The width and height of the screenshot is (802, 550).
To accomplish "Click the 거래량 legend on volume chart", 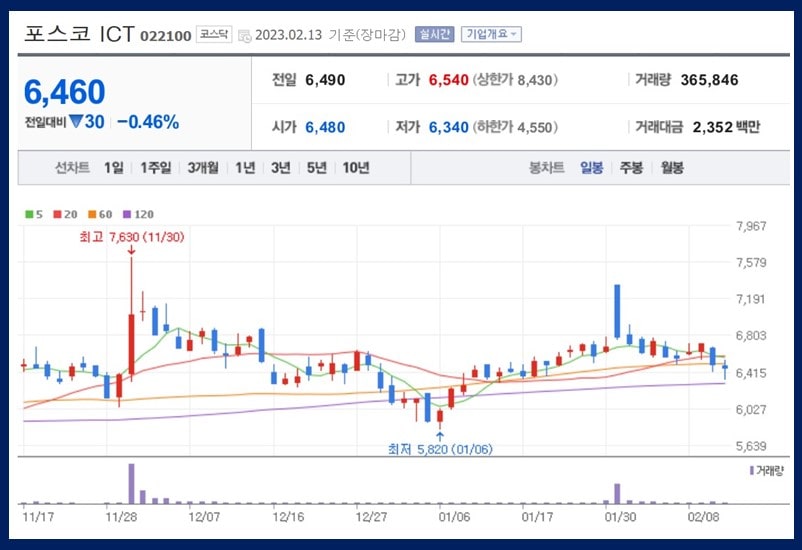I will [x=767, y=471].
